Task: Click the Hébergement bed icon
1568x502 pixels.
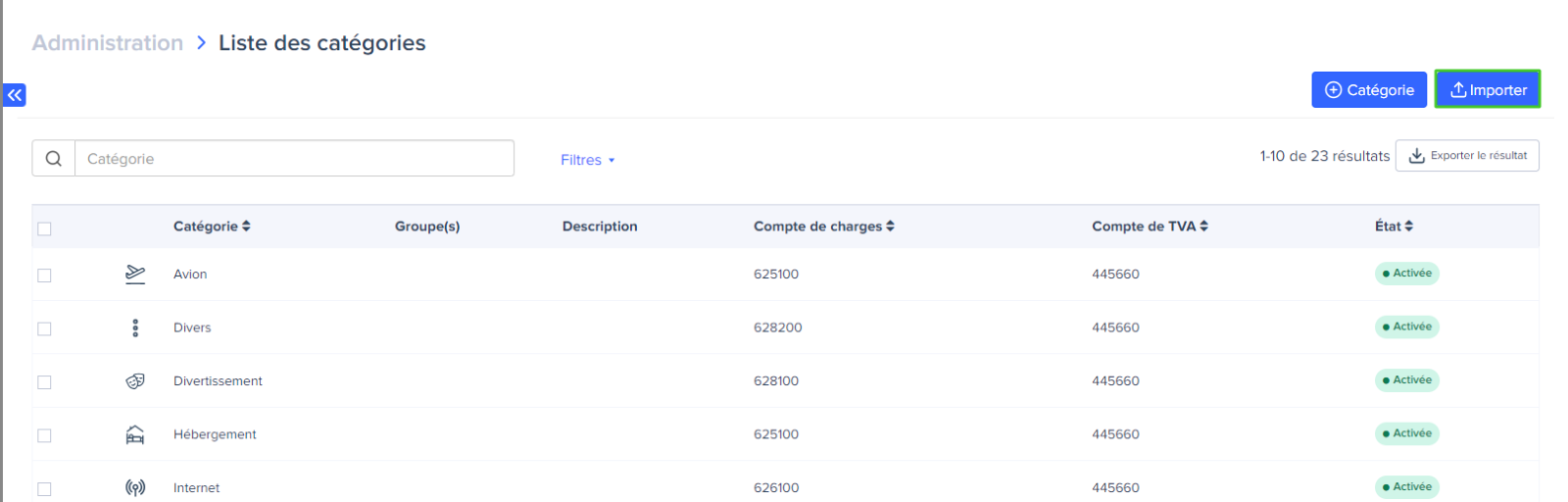Action: (135, 434)
